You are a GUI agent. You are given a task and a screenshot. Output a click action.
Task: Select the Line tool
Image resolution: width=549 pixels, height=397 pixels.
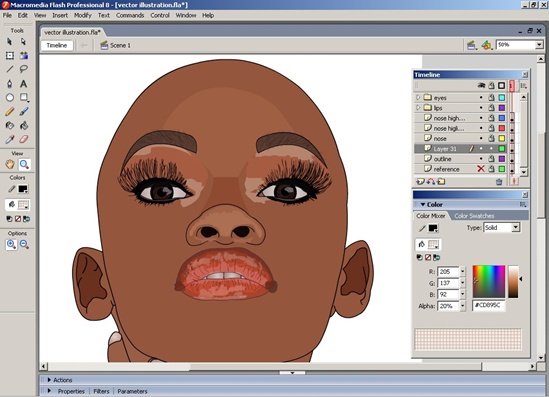(x=9, y=69)
